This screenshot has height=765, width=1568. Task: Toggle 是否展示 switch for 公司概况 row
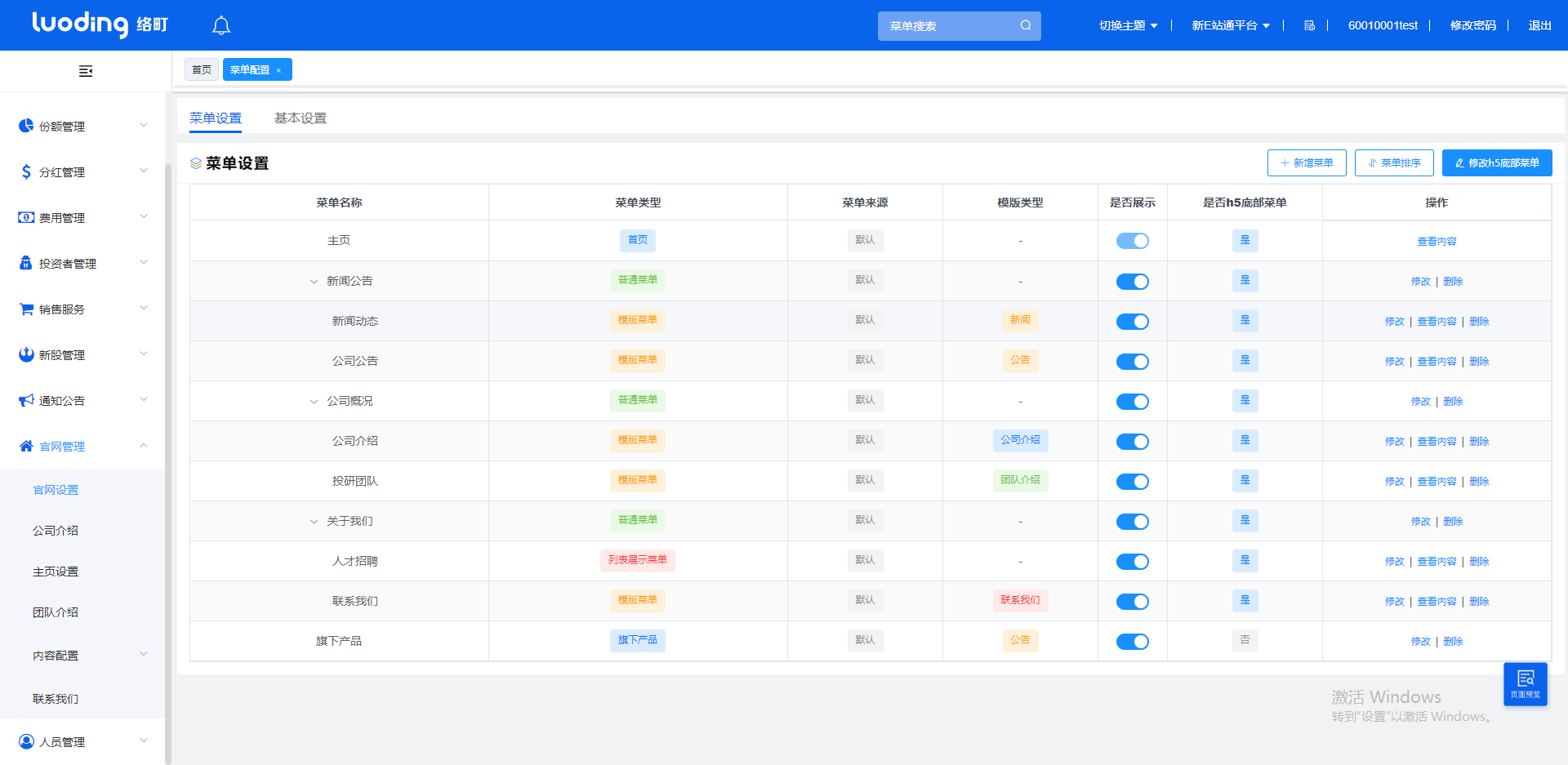1132,401
